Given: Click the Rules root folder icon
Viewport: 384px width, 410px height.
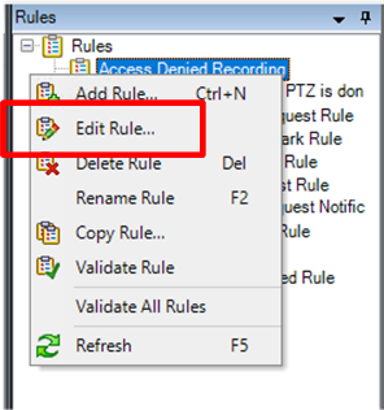Looking at the screenshot, I should pos(52,46).
